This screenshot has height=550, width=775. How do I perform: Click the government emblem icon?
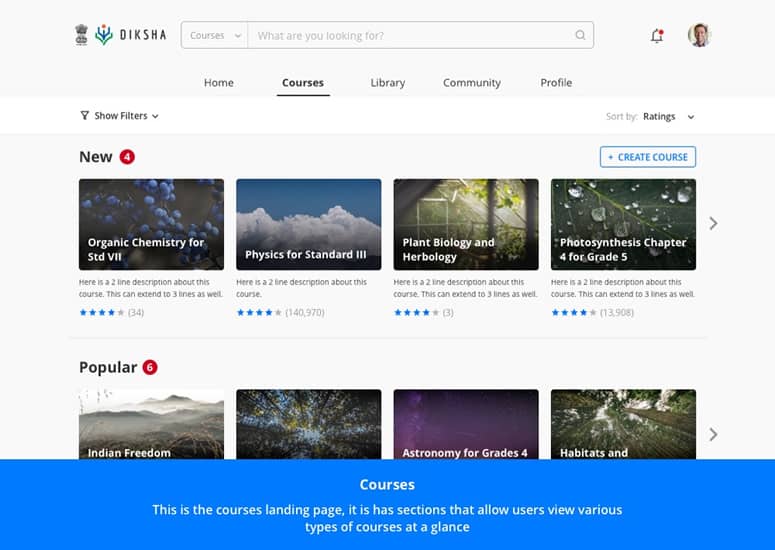(82, 35)
